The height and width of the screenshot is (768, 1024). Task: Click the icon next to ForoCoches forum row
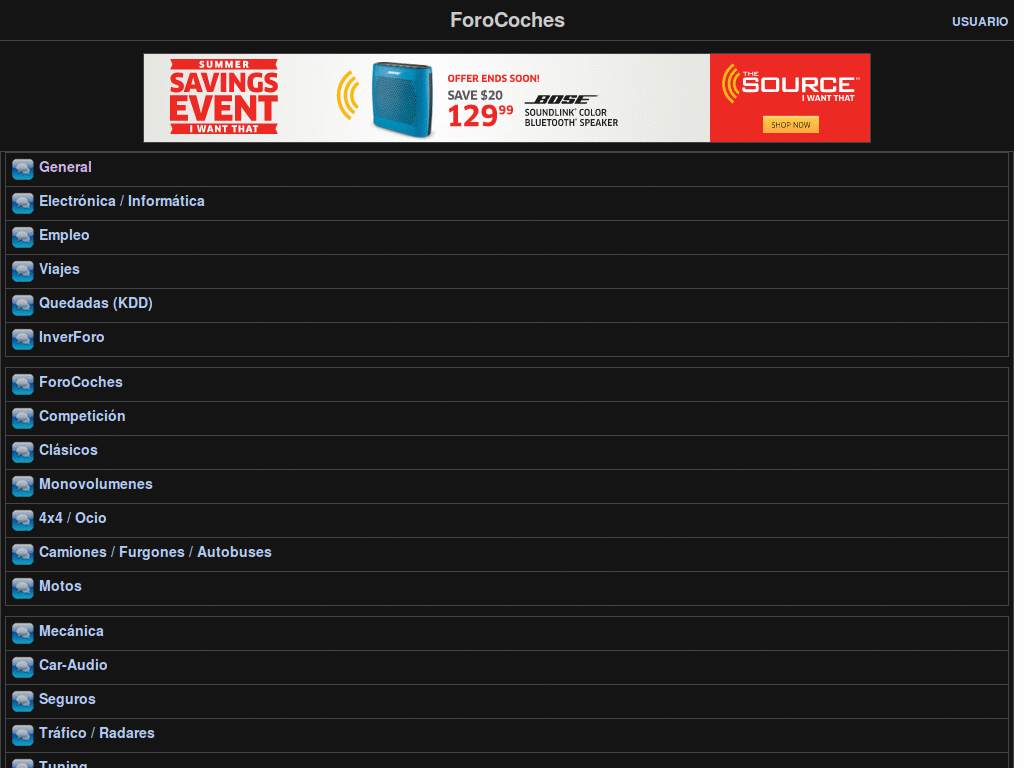tap(23, 384)
